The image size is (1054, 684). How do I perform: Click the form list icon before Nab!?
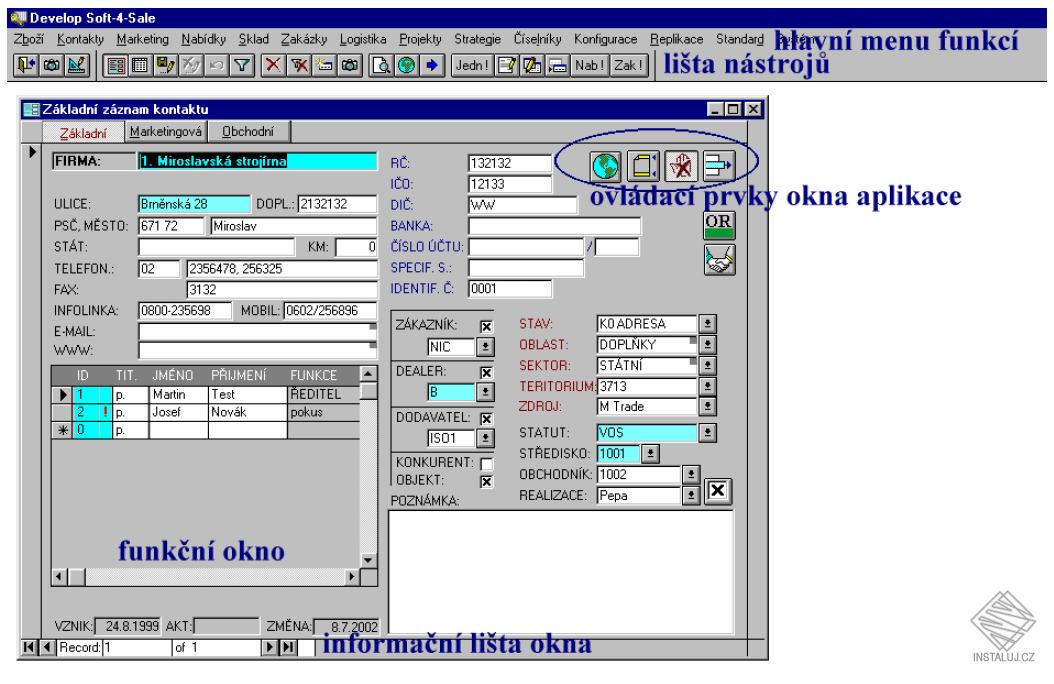557,65
